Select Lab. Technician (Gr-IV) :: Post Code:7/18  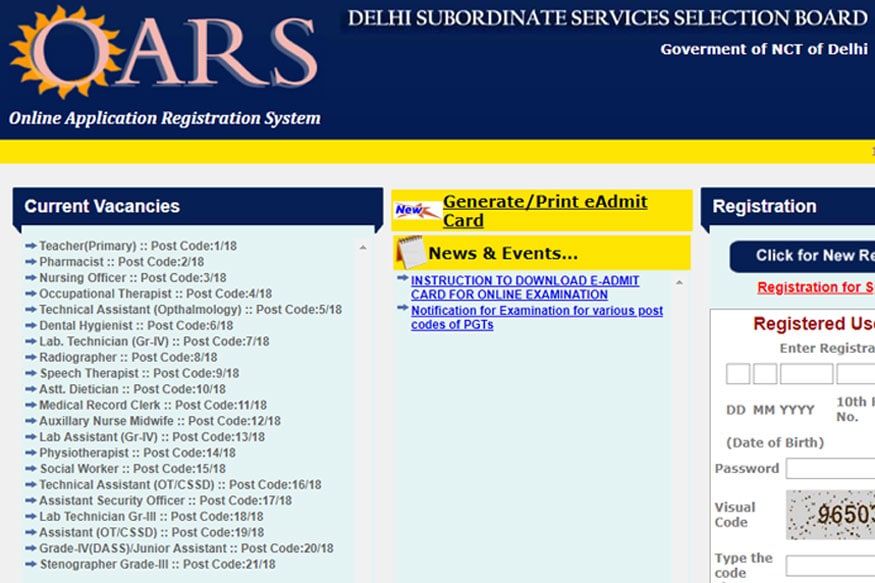click(x=154, y=341)
